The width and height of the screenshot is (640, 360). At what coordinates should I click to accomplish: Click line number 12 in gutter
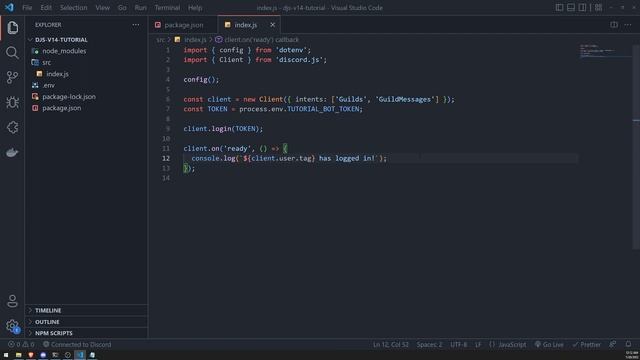point(166,158)
